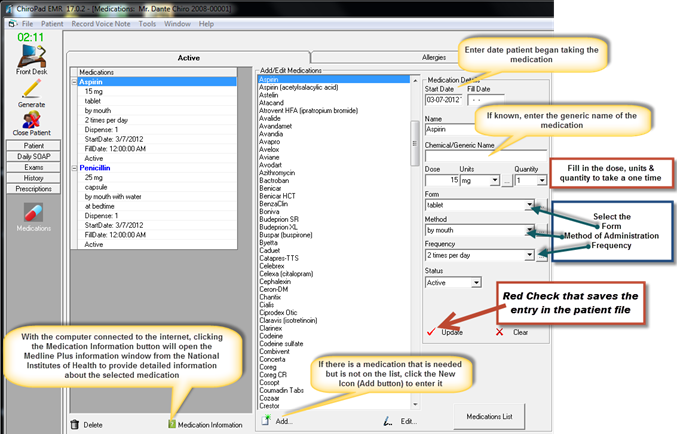Screen dimensions: 677x434
Task: Click the red check Update icon
Action: 430,332
